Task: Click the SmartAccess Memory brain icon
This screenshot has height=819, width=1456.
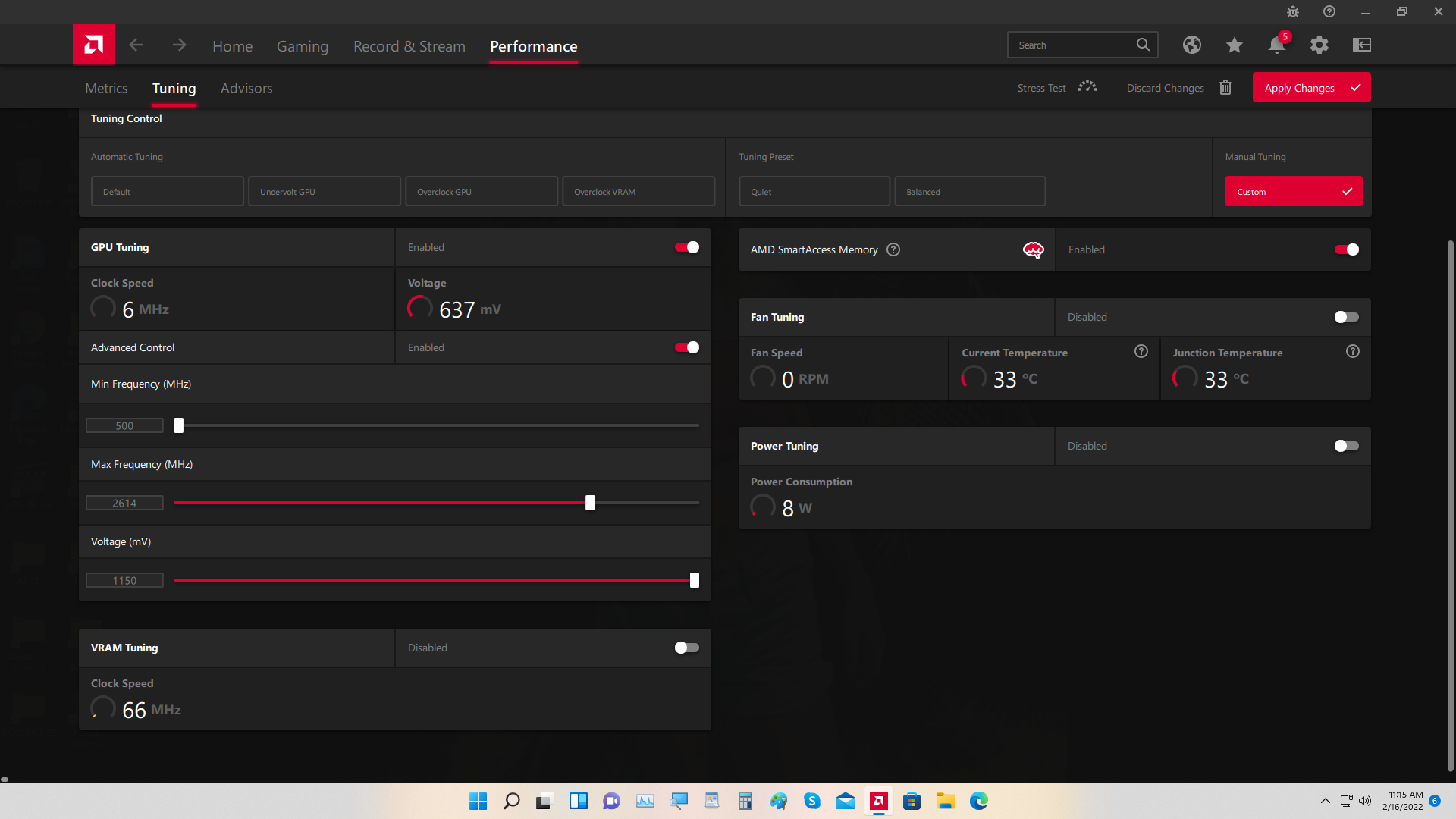Action: pyautogui.click(x=1034, y=249)
